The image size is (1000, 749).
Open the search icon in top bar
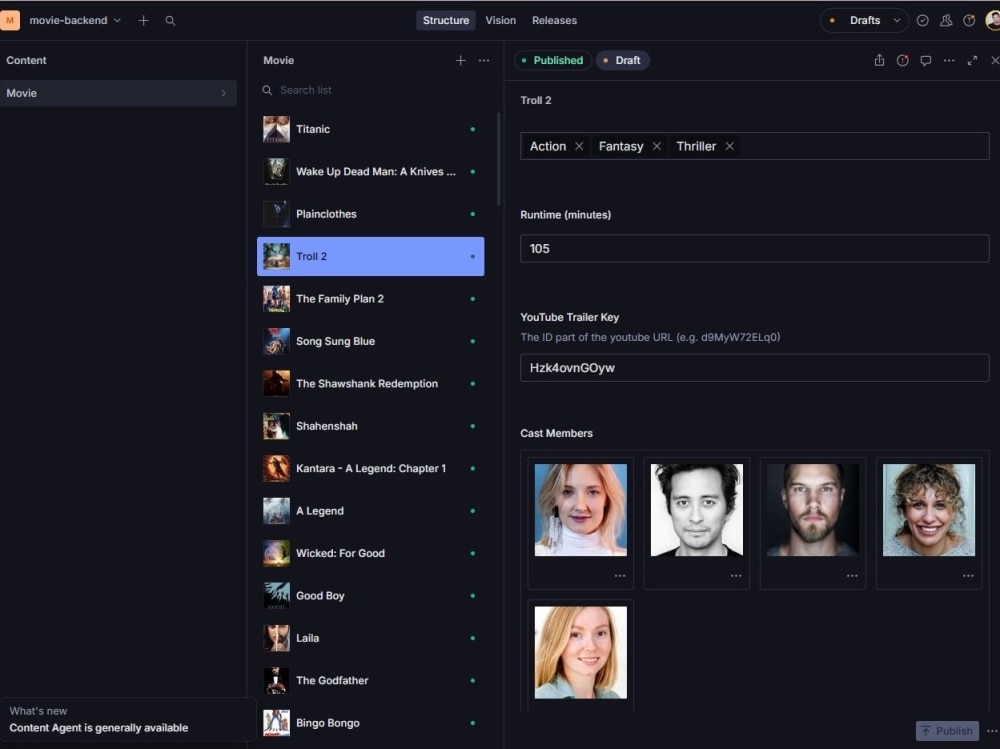coord(170,20)
